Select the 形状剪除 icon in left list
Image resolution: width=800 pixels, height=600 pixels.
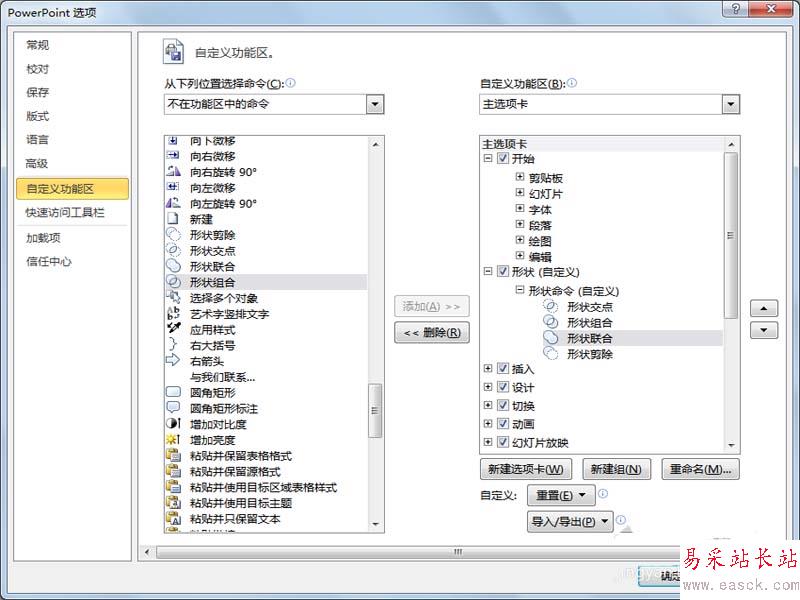[x=173, y=235]
